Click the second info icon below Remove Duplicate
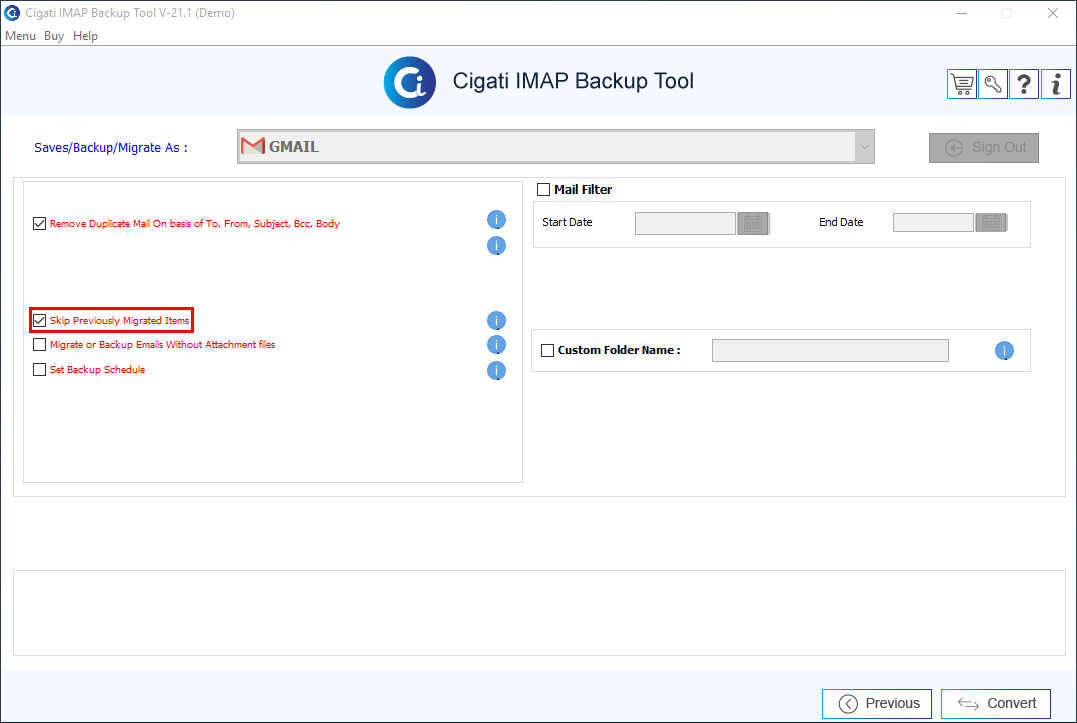Screen dimensions: 1077x723 point(496,246)
